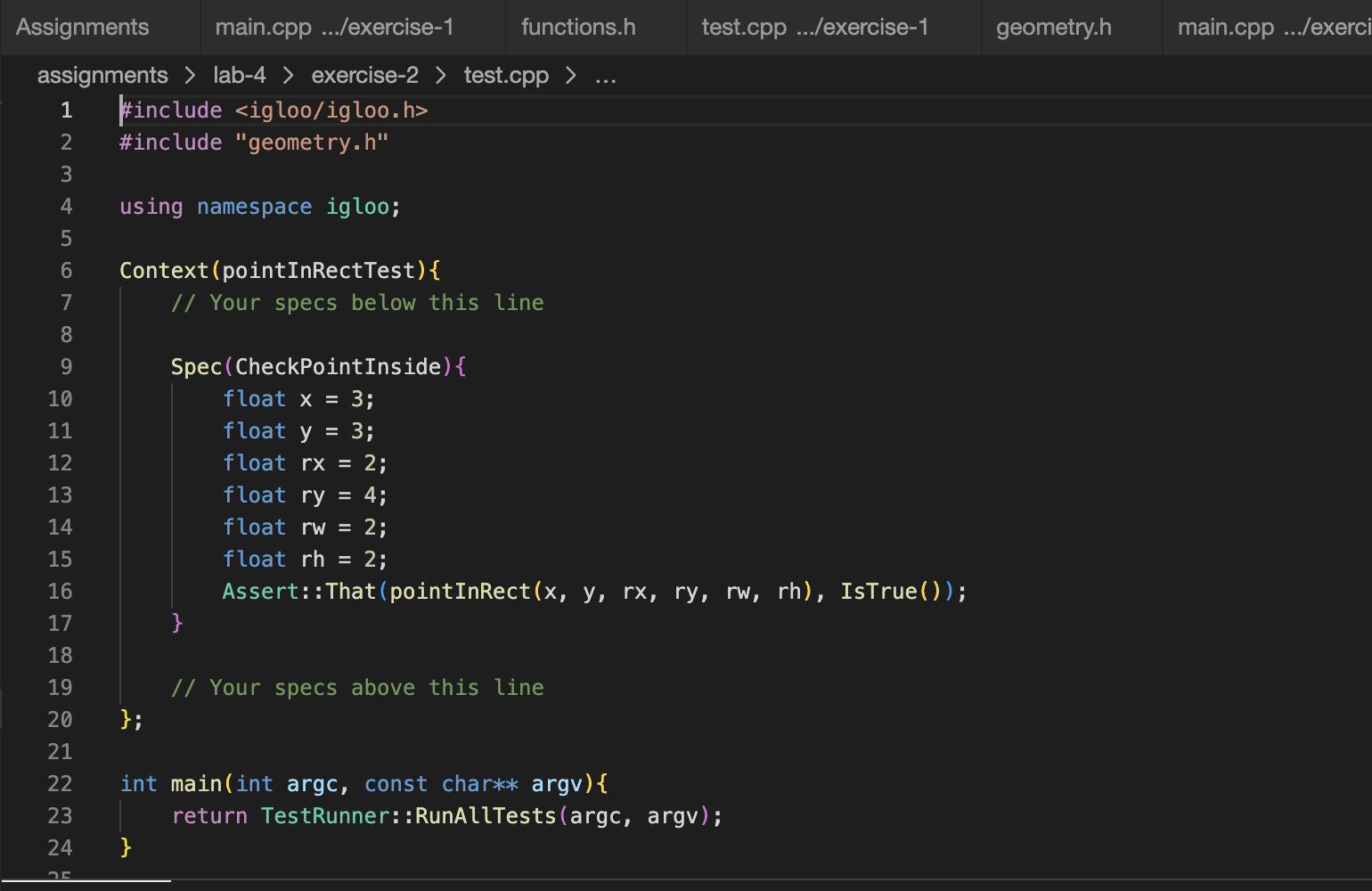
Task: Click 'float rx = 2;' line
Action: click(x=305, y=463)
